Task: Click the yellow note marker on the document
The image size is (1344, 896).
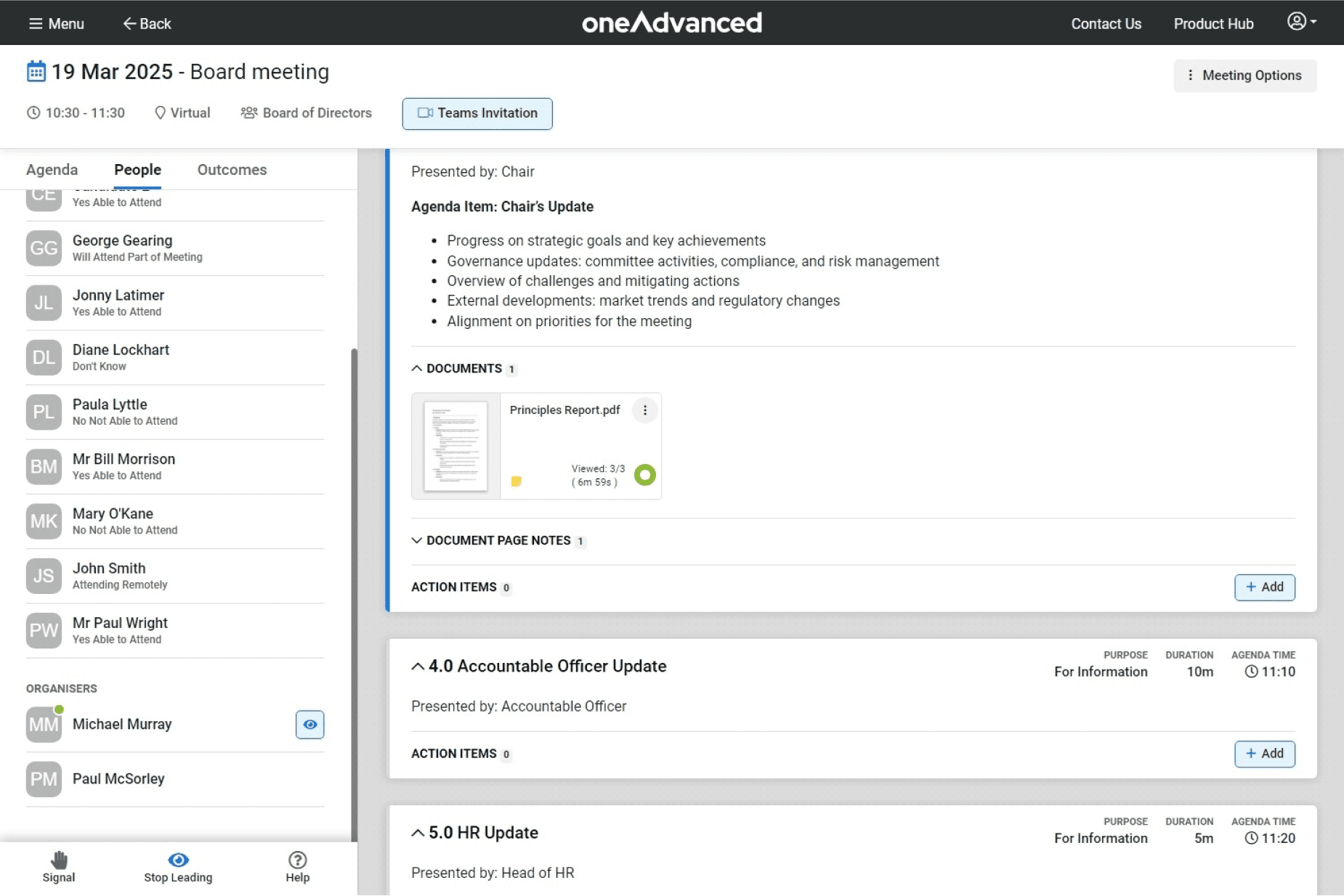Action: tap(517, 481)
